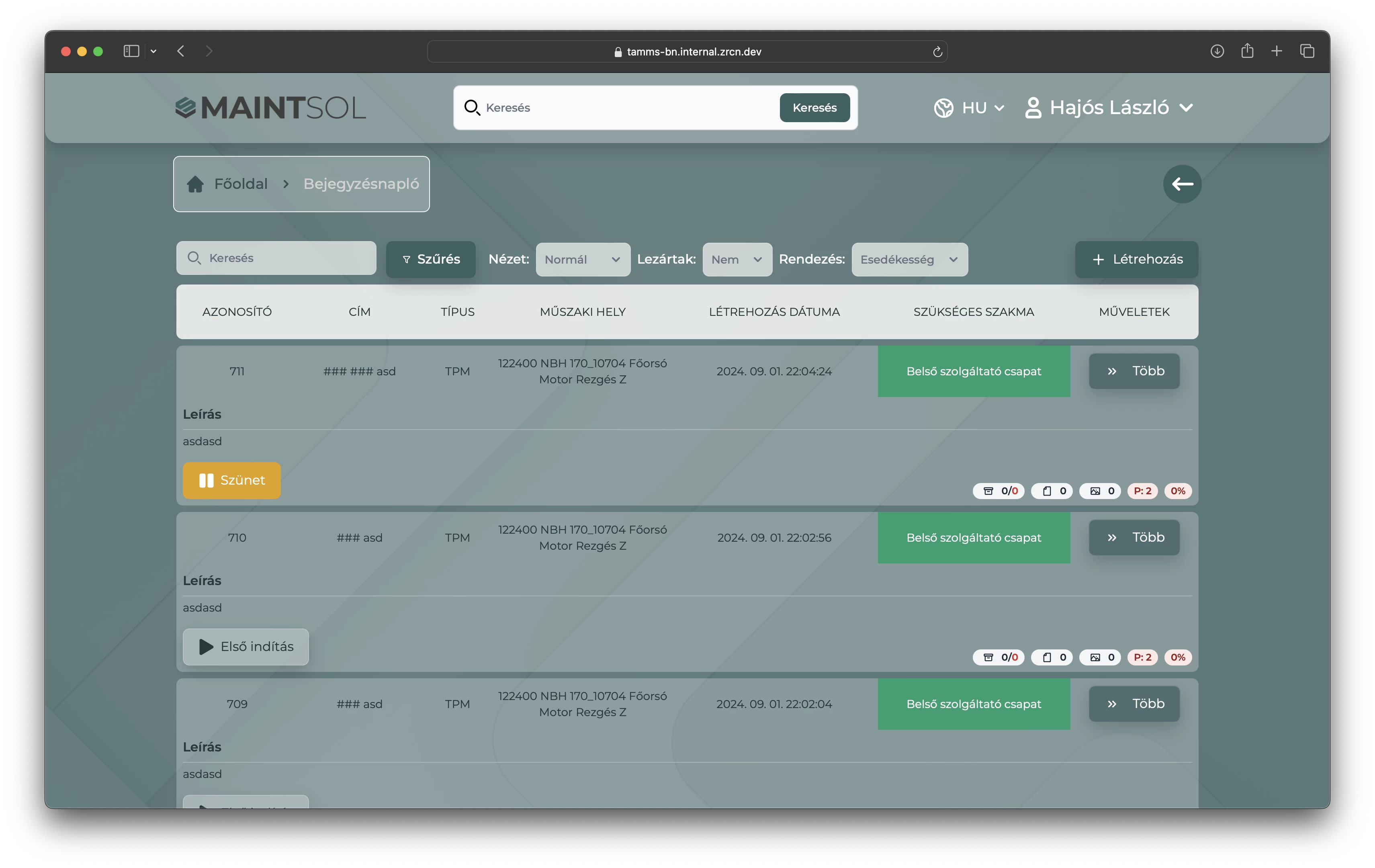Click the Szűrés filter button

pos(431,259)
